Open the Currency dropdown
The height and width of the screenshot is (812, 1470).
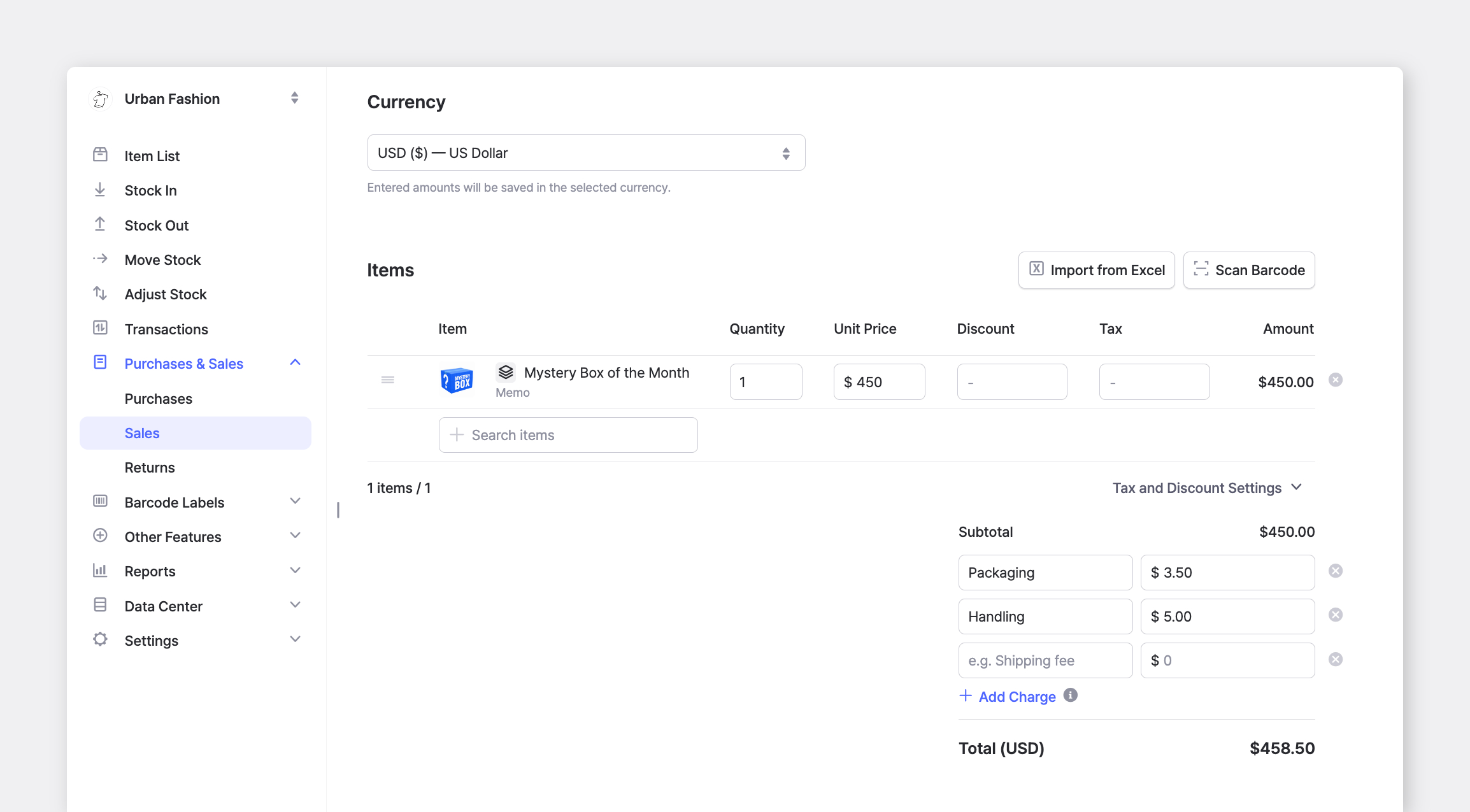click(586, 153)
